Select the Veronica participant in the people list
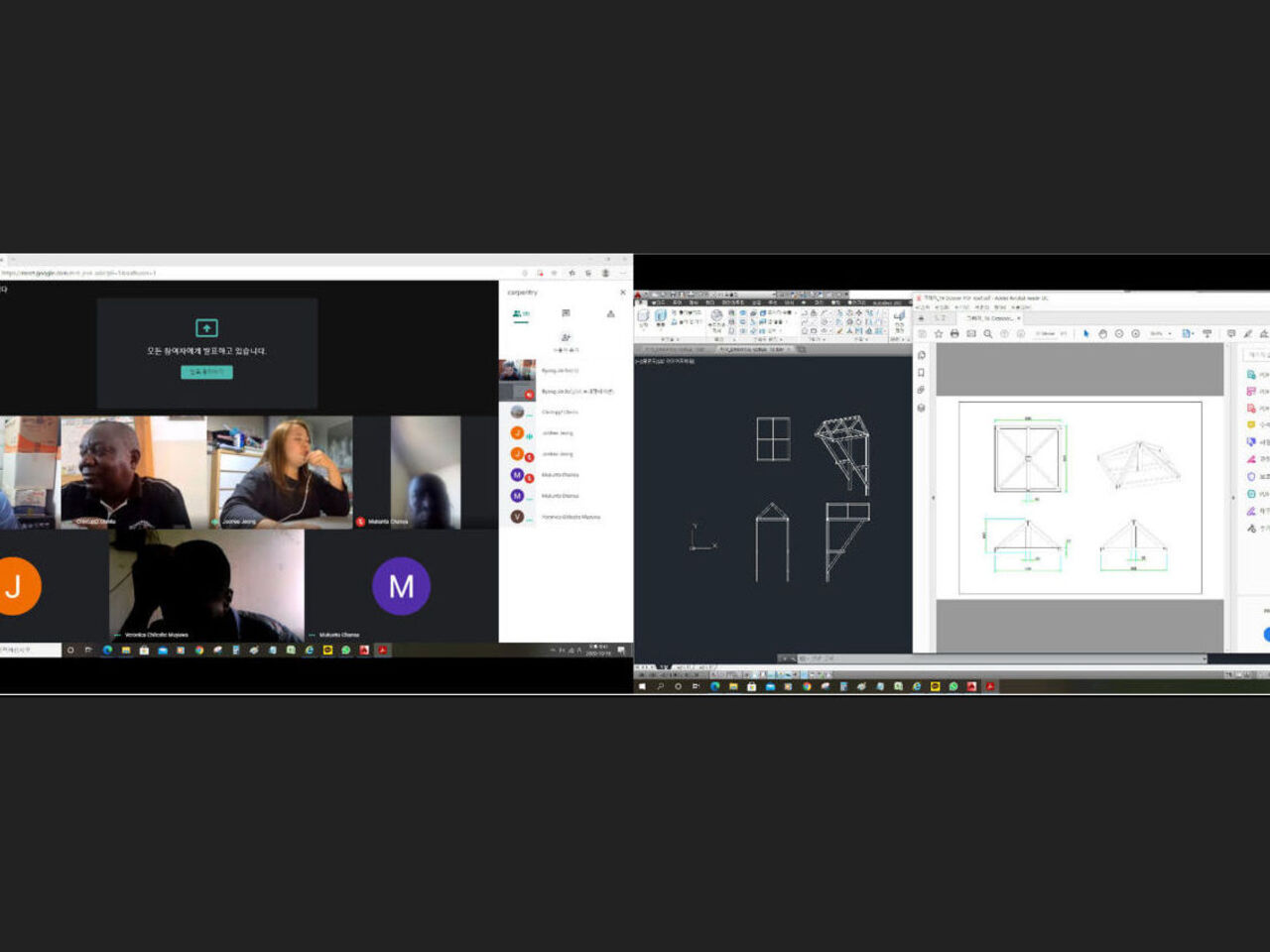 click(x=570, y=517)
